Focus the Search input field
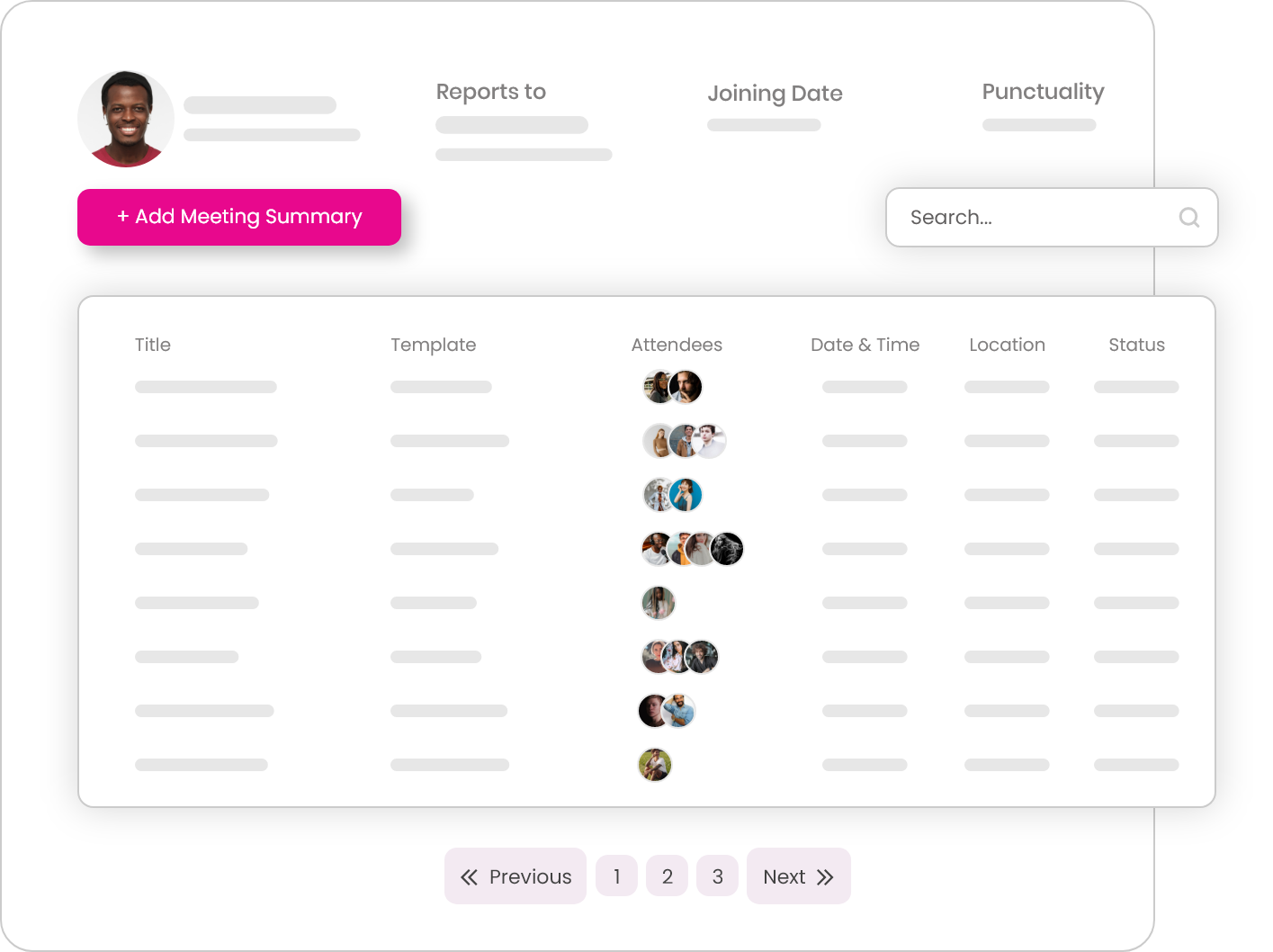Viewport: 1273px width, 952px height. click(x=1052, y=217)
